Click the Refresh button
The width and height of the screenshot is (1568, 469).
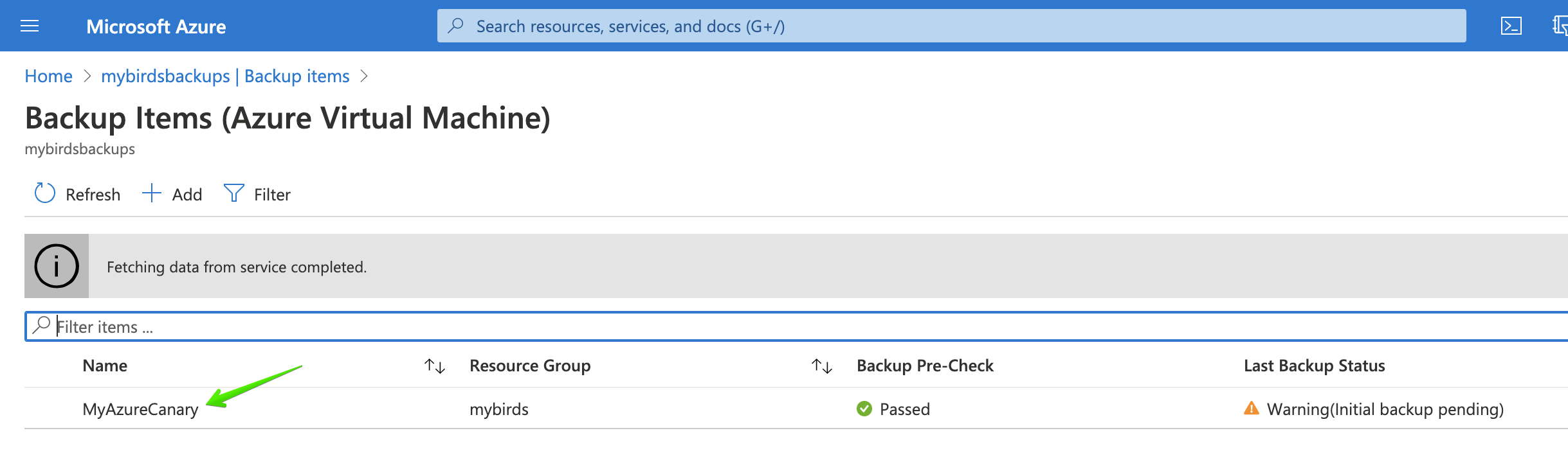coord(77,194)
